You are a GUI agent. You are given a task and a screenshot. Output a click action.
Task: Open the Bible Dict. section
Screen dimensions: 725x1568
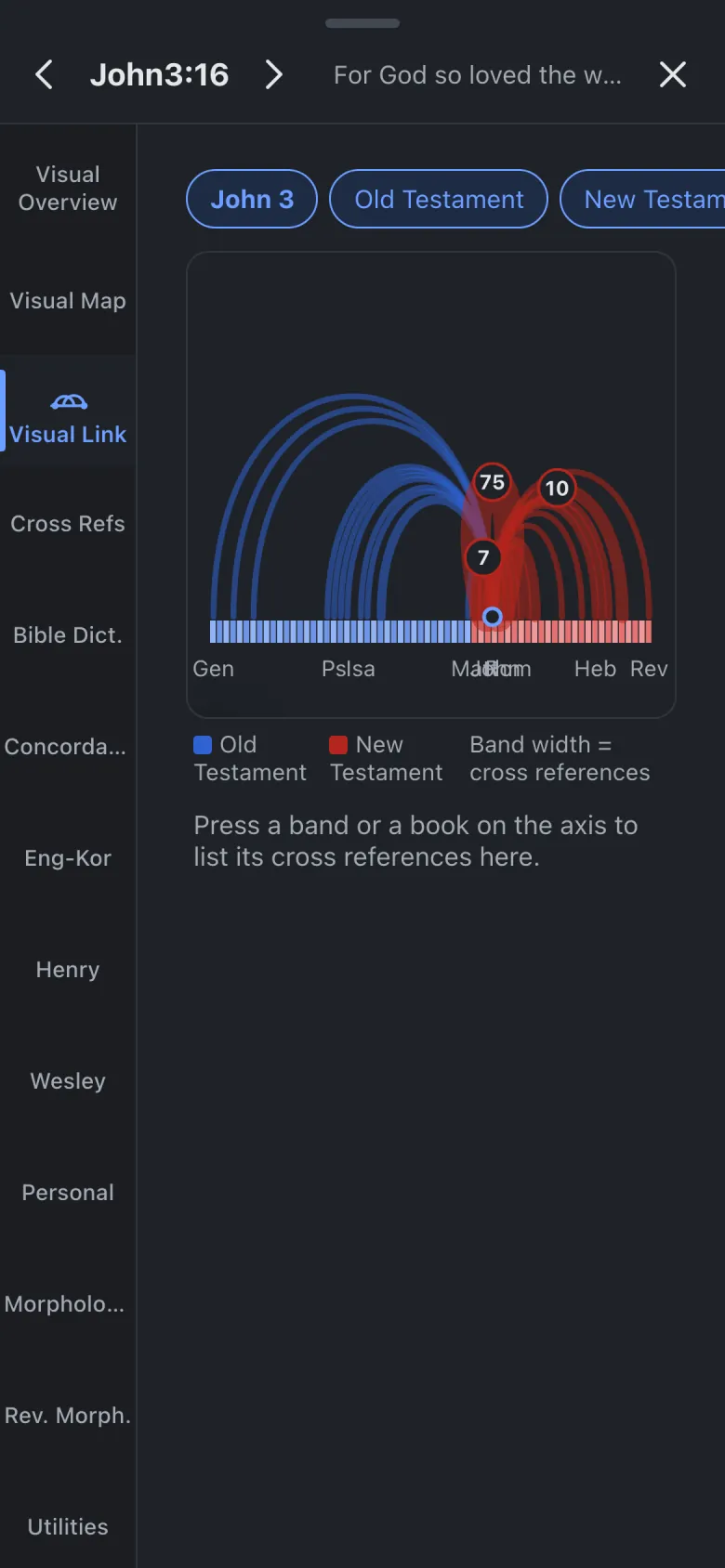(68, 635)
